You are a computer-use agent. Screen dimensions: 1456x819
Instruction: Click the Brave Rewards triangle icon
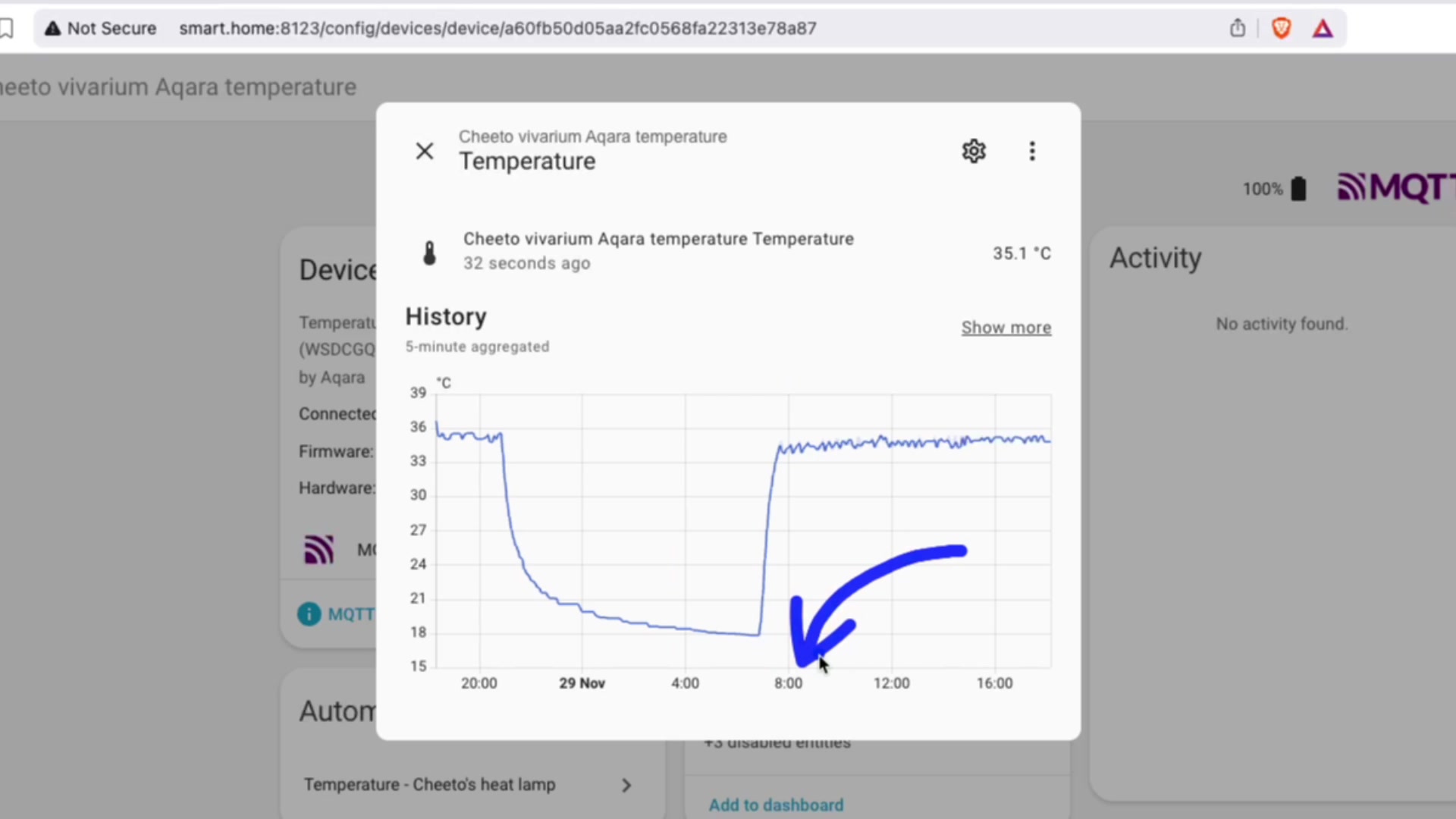pyautogui.click(x=1323, y=29)
